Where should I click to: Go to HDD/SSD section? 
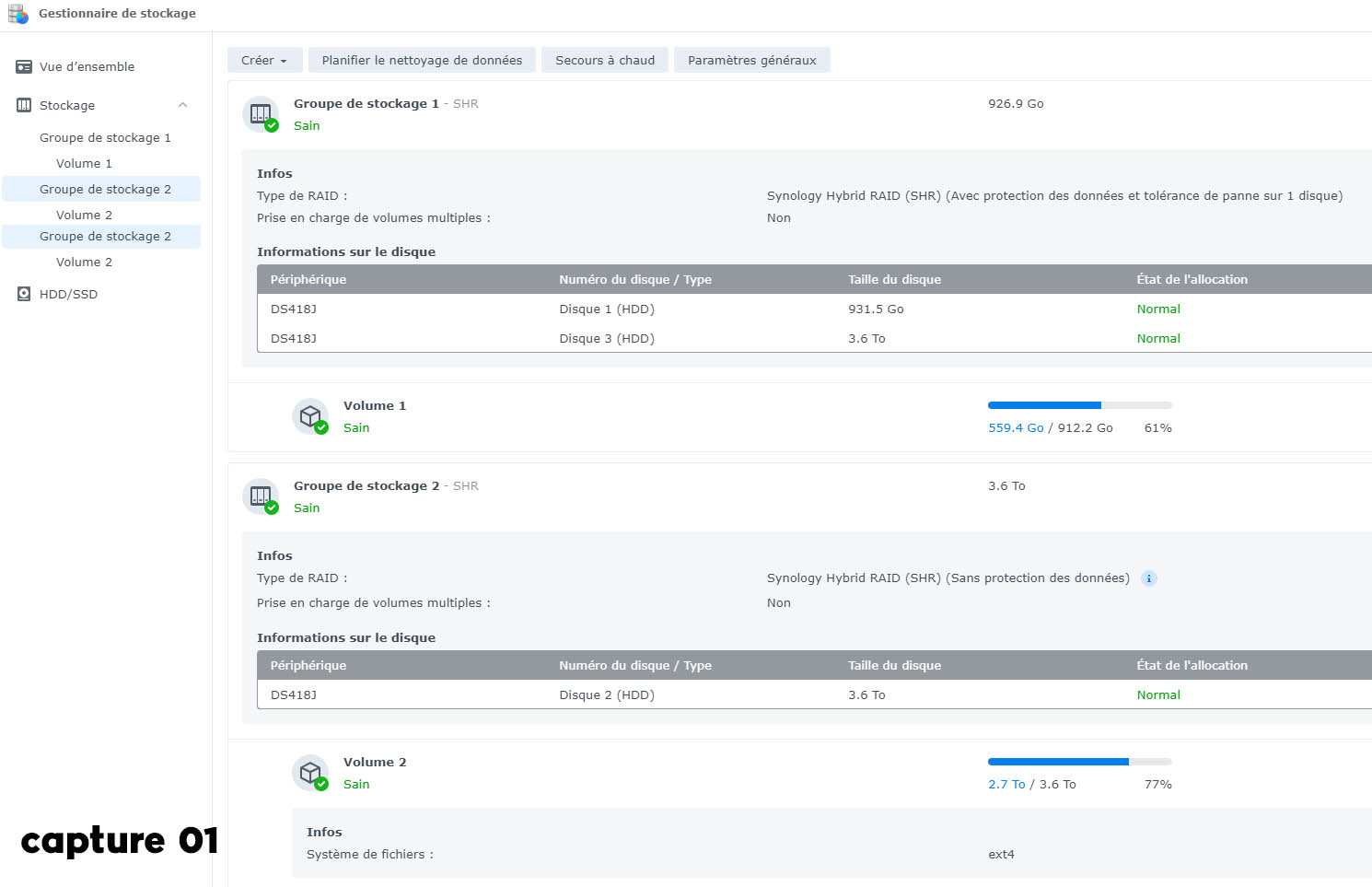pyautogui.click(x=68, y=295)
